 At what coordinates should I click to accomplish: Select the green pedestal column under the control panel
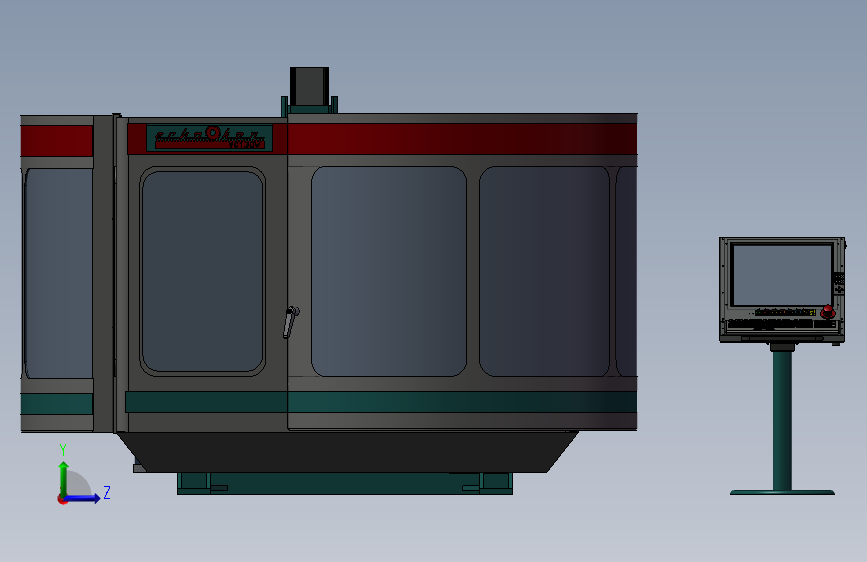click(782, 420)
